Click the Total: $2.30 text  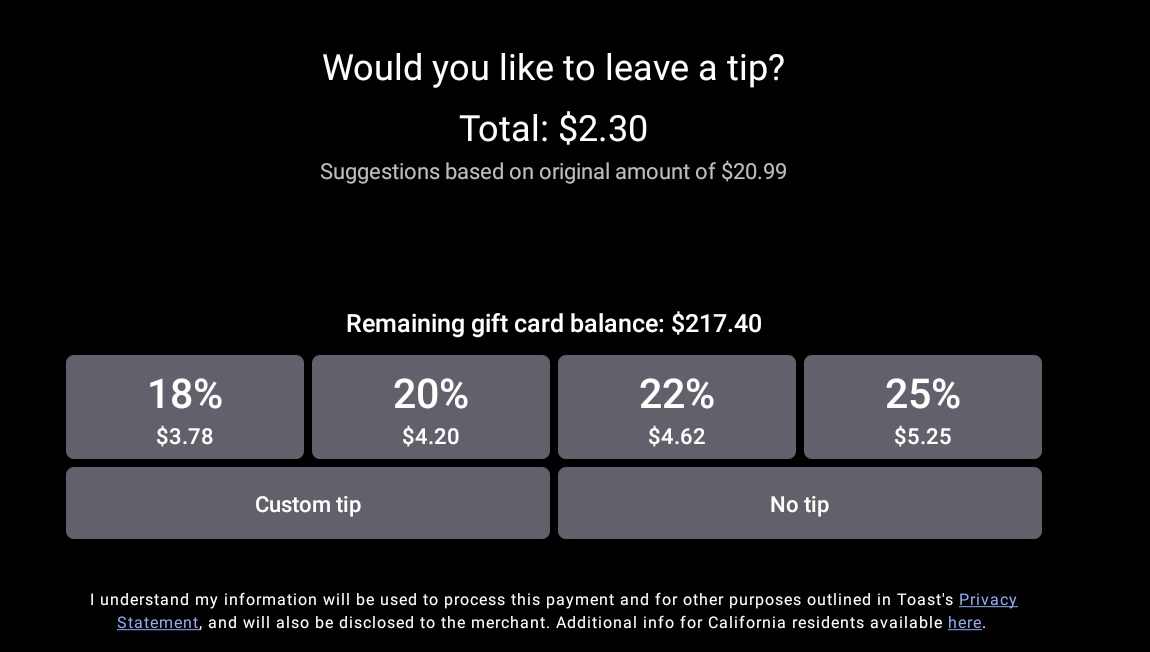coord(553,129)
